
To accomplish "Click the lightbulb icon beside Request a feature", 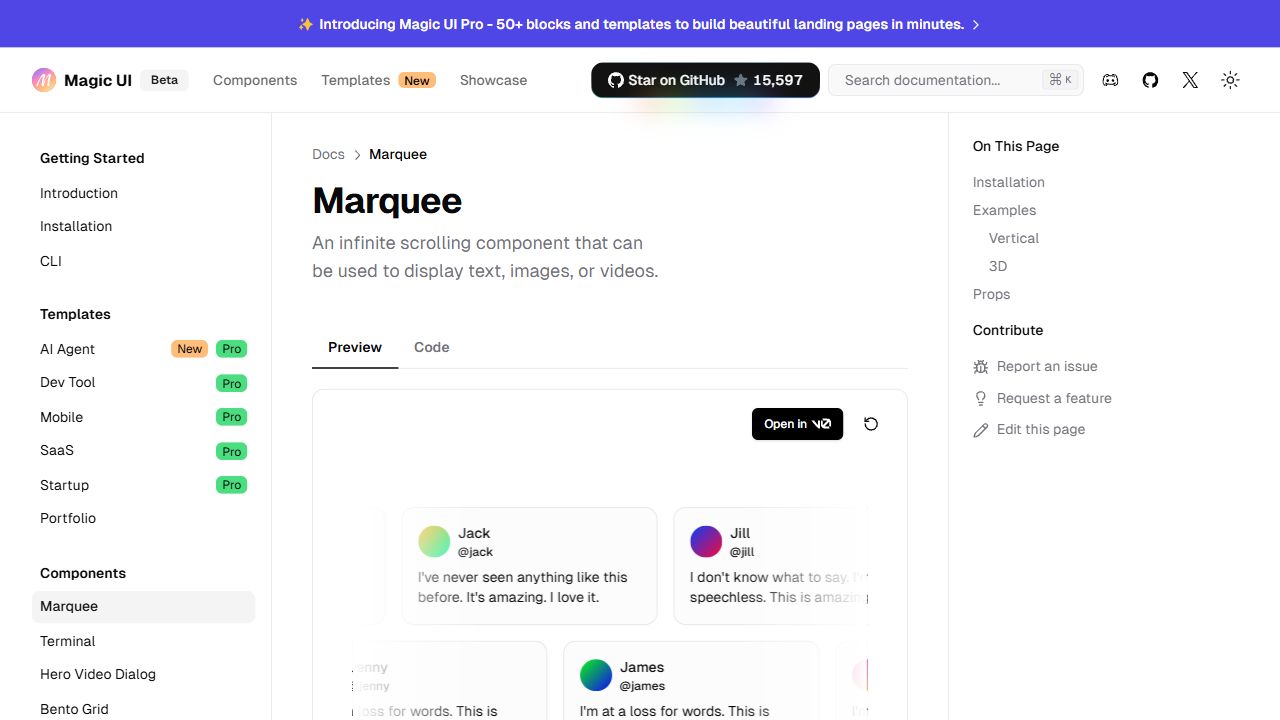I will (981, 398).
